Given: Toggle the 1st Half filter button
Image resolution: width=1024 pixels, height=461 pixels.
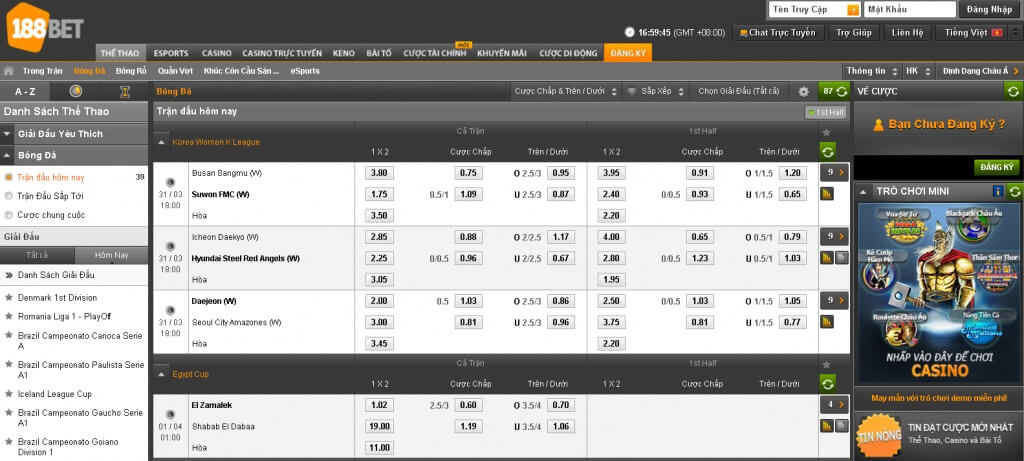Looking at the screenshot, I should [826, 112].
